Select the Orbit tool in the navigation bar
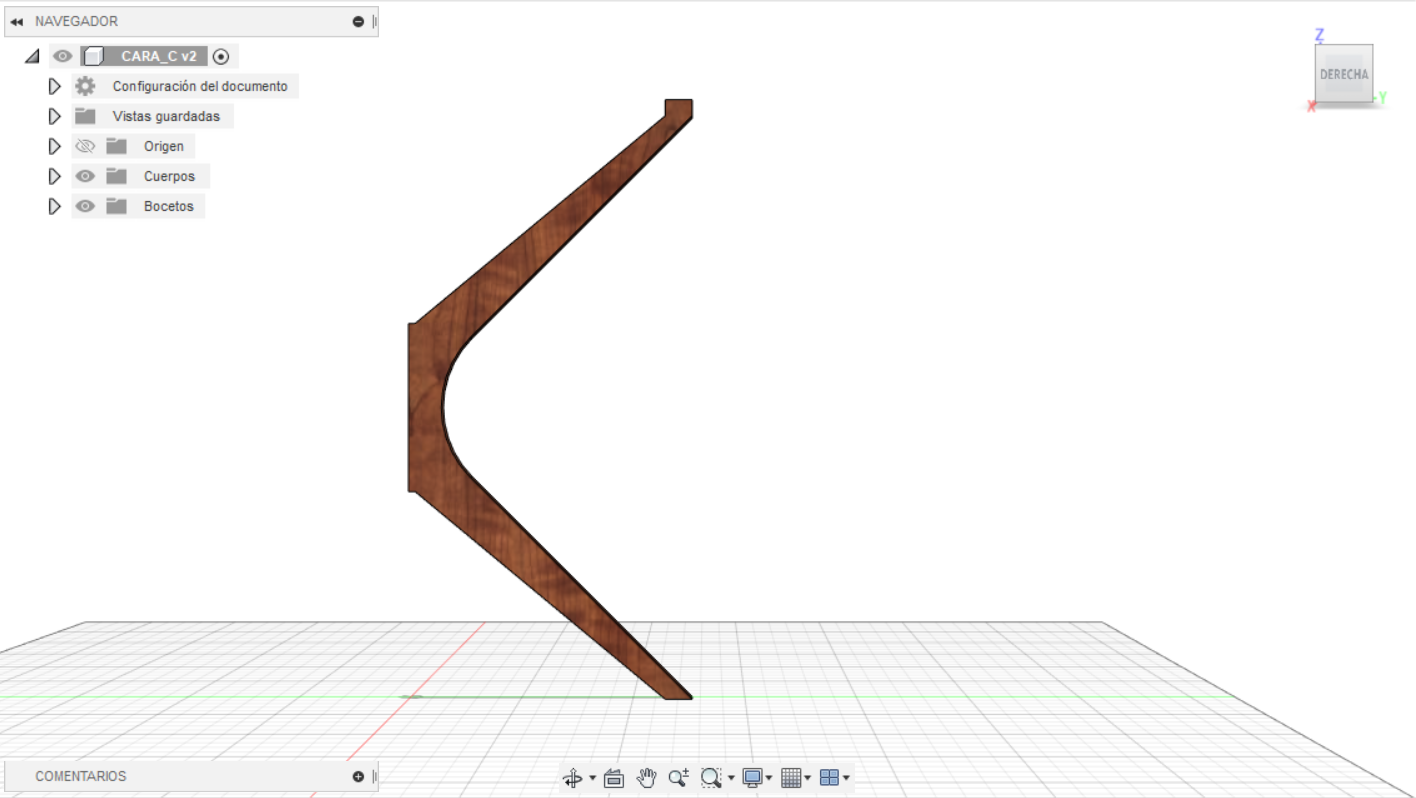 [573, 777]
